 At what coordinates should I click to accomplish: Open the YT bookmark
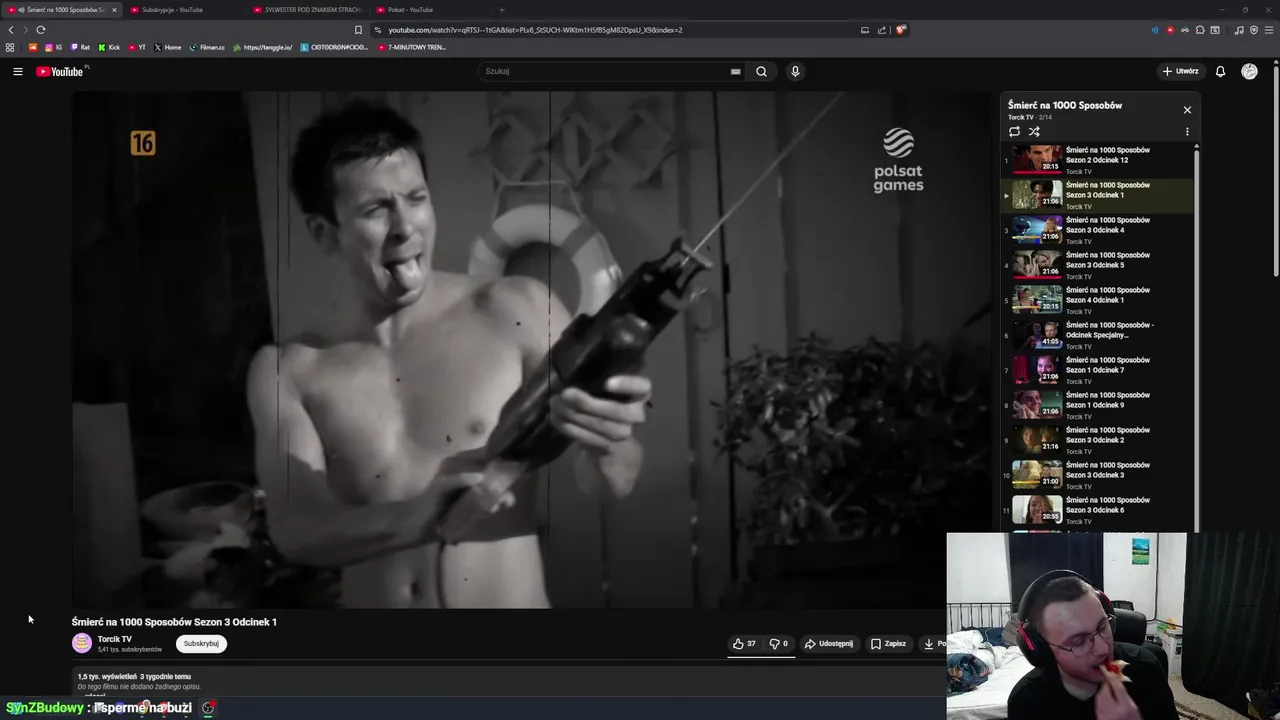coord(137,47)
